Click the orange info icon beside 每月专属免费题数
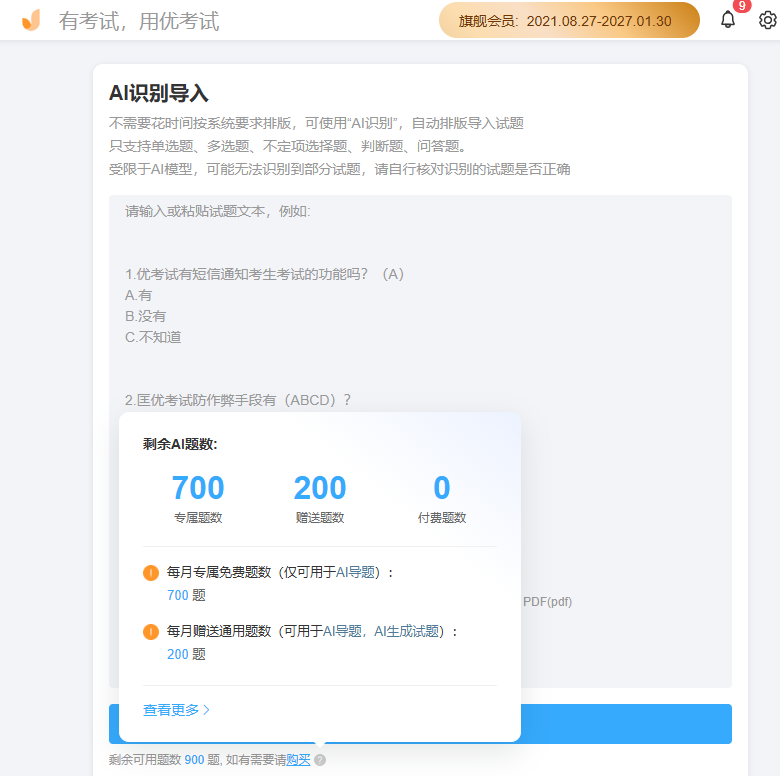This screenshot has height=776, width=780. (151, 573)
